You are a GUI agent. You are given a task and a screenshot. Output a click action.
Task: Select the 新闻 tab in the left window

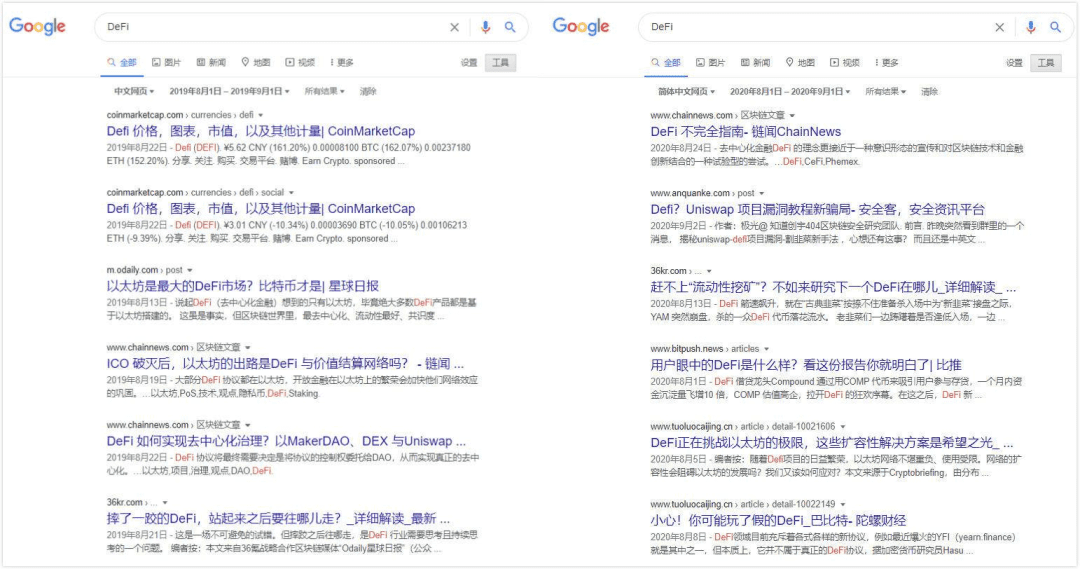click(x=211, y=63)
